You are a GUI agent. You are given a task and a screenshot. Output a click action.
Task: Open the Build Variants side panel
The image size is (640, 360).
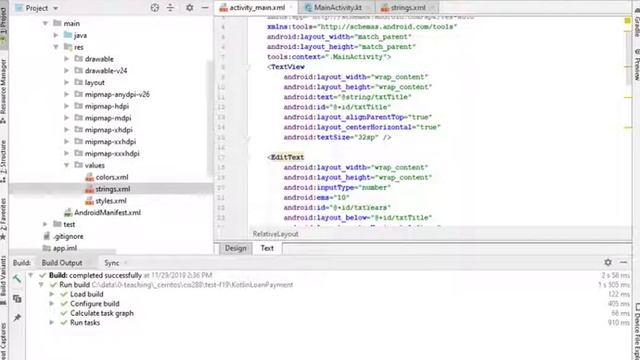coord(3,280)
